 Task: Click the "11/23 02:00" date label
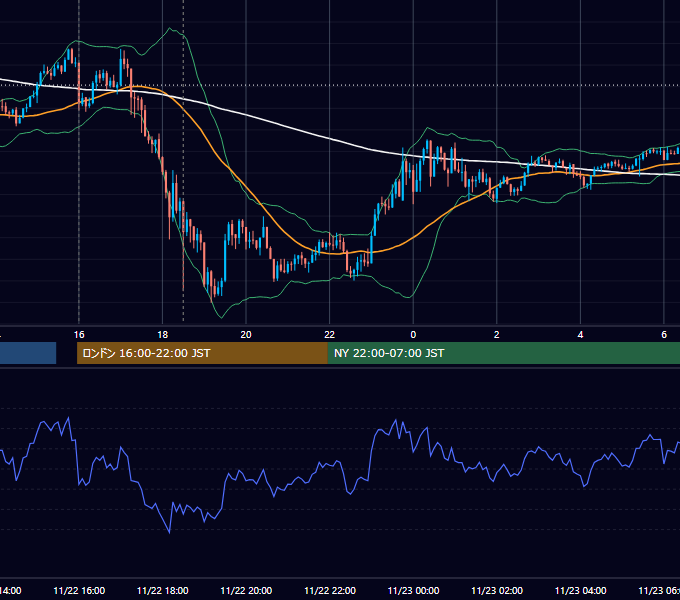coord(497,590)
